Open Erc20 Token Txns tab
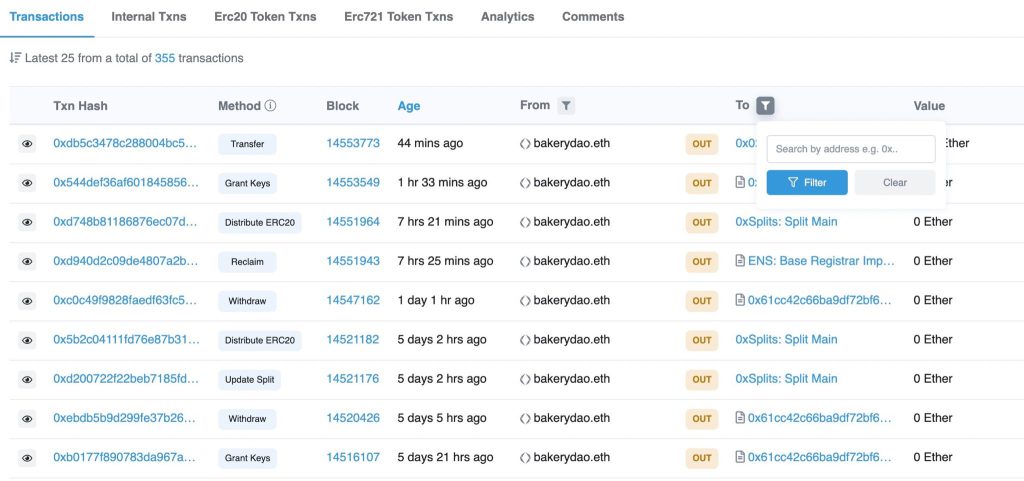Screen dimensions: 1024x481 (x=265, y=17)
